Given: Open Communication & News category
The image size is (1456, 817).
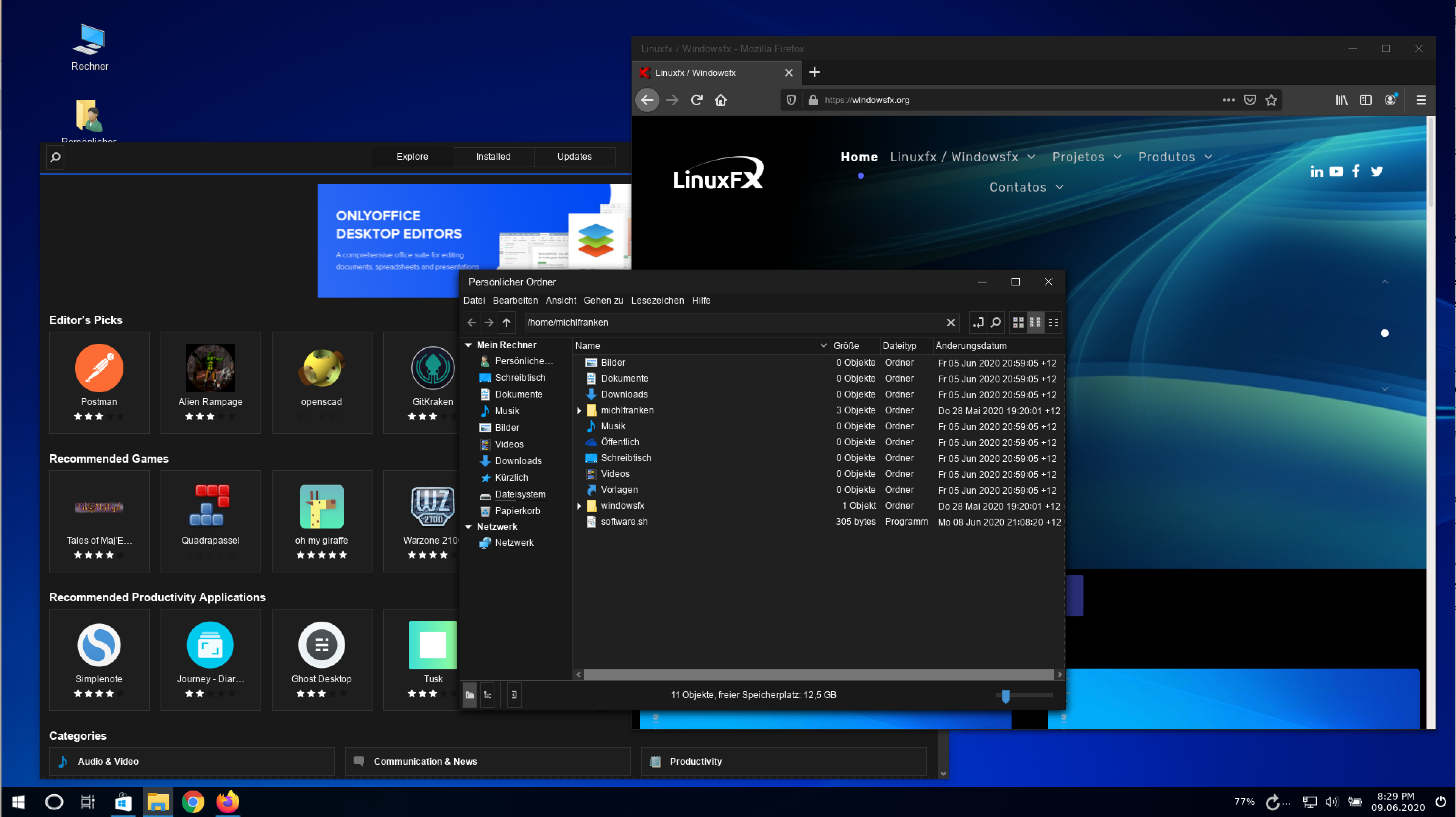Looking at the screenshot, I should pos(487,762).
